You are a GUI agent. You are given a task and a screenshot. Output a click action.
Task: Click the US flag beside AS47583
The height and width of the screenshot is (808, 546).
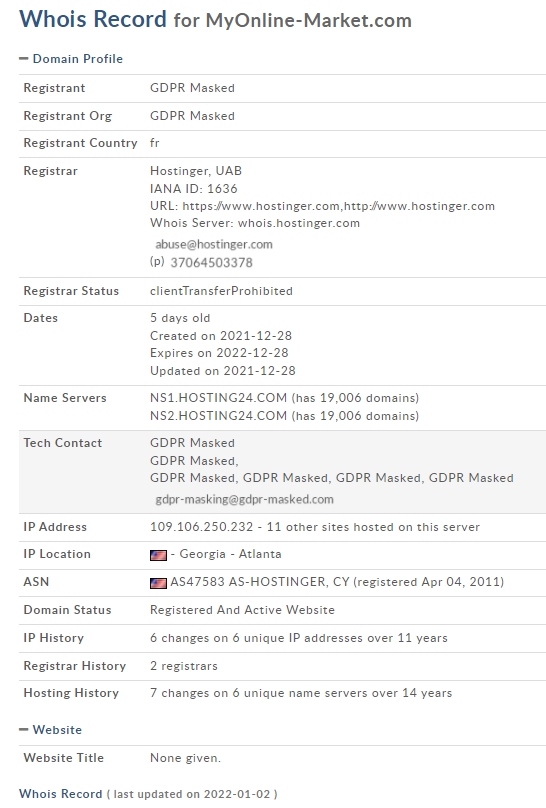[158, 583]
